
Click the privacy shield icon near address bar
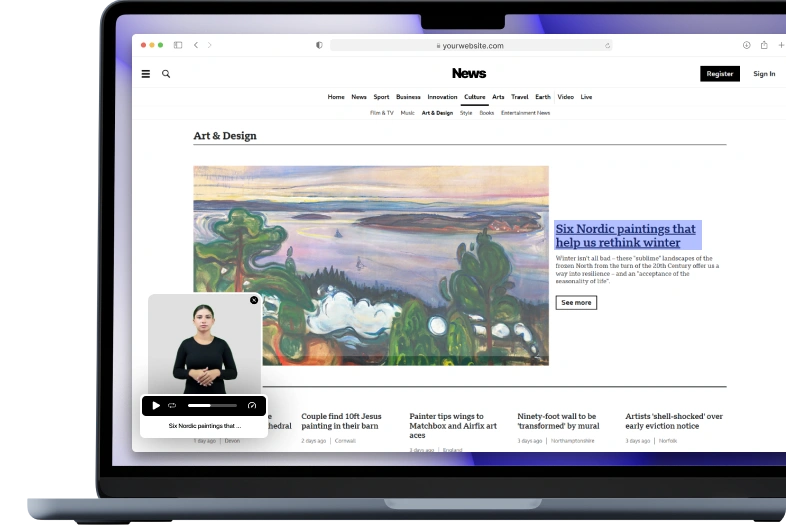tap(319, 45)
